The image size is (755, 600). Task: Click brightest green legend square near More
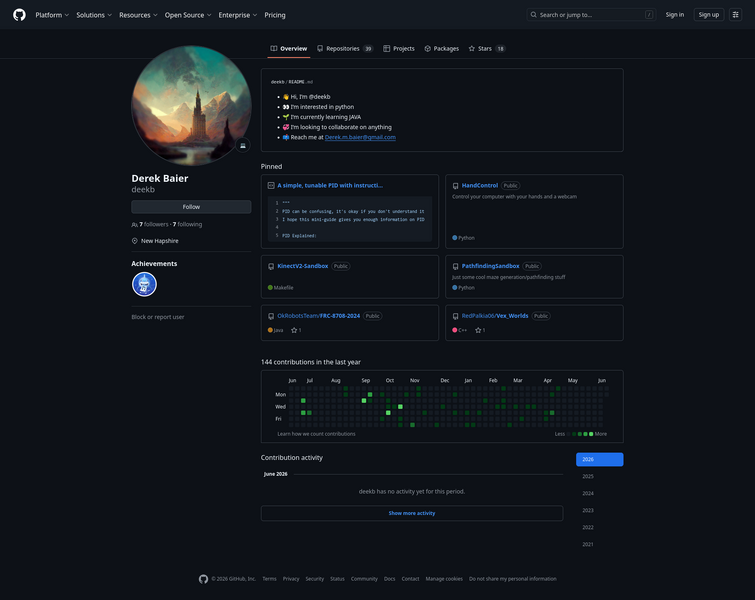point(591,434)
